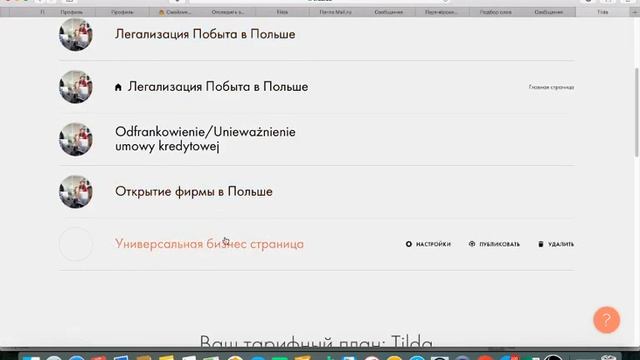Open topmost Легализация Побыта page without home icon
The width and height of the screenshot is (640, 360).
(205, 34)
